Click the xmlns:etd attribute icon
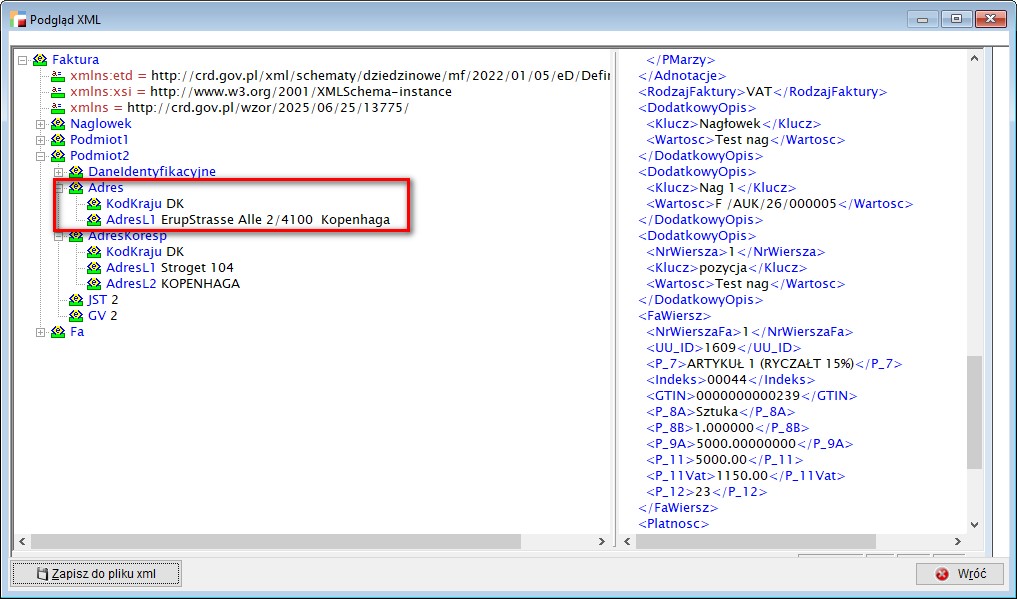This screenshot has height=599, width=1017. click(x=58, y=76)
